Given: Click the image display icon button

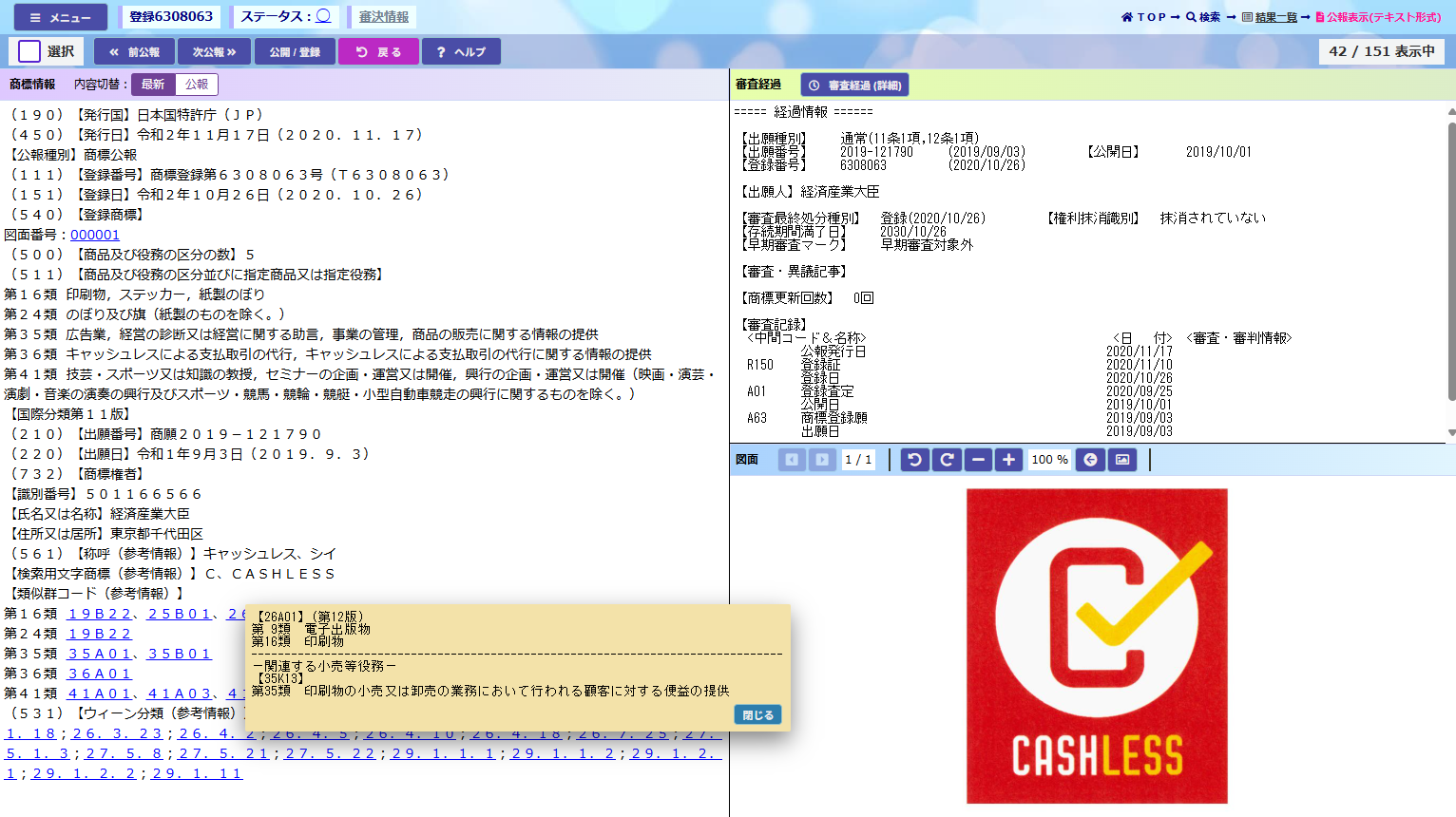Looking at the screenshot, I should 1122,460.
